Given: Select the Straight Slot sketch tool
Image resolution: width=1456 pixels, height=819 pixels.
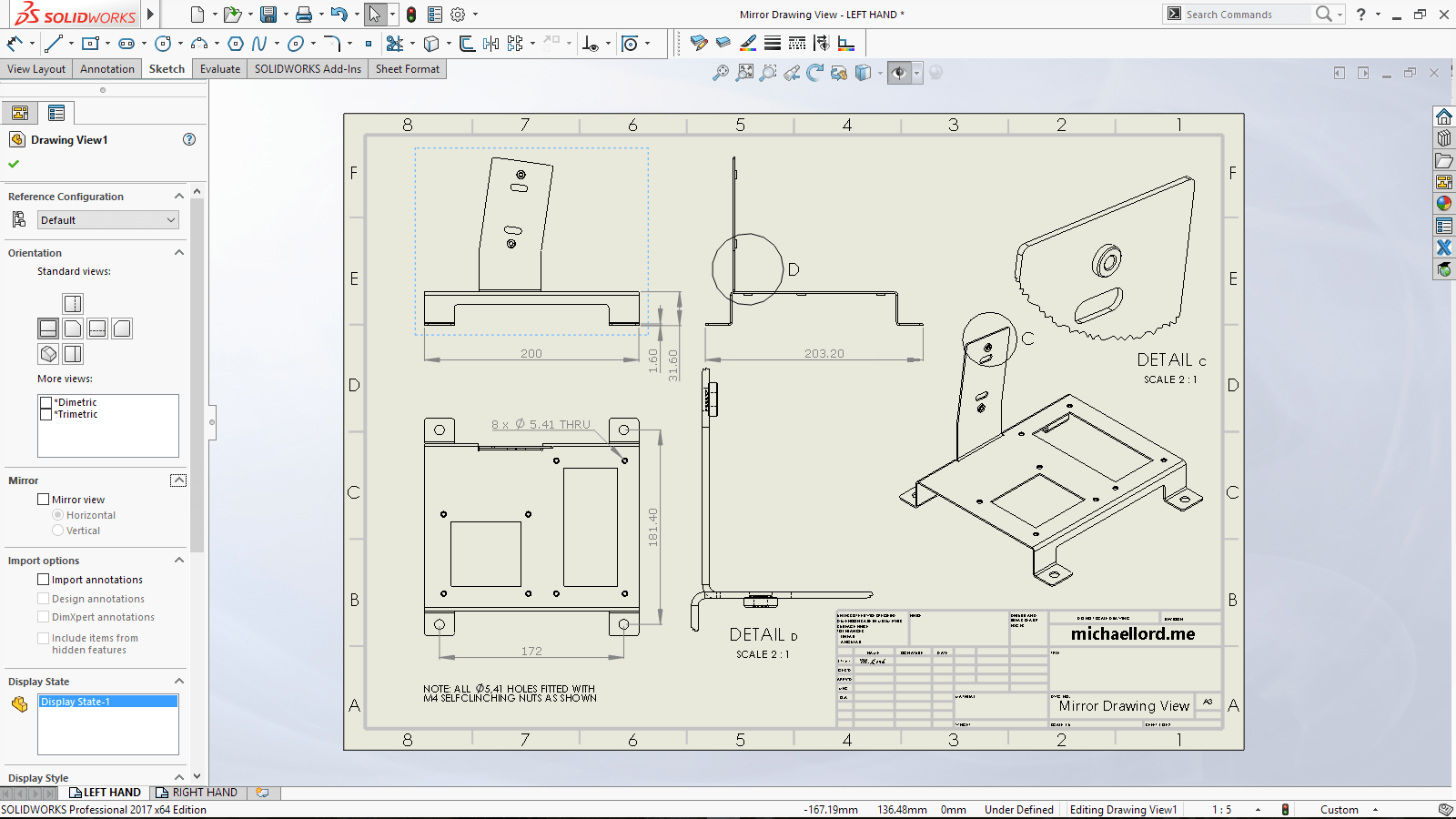Looking at the screenshot, I should (x=126, y=44).
